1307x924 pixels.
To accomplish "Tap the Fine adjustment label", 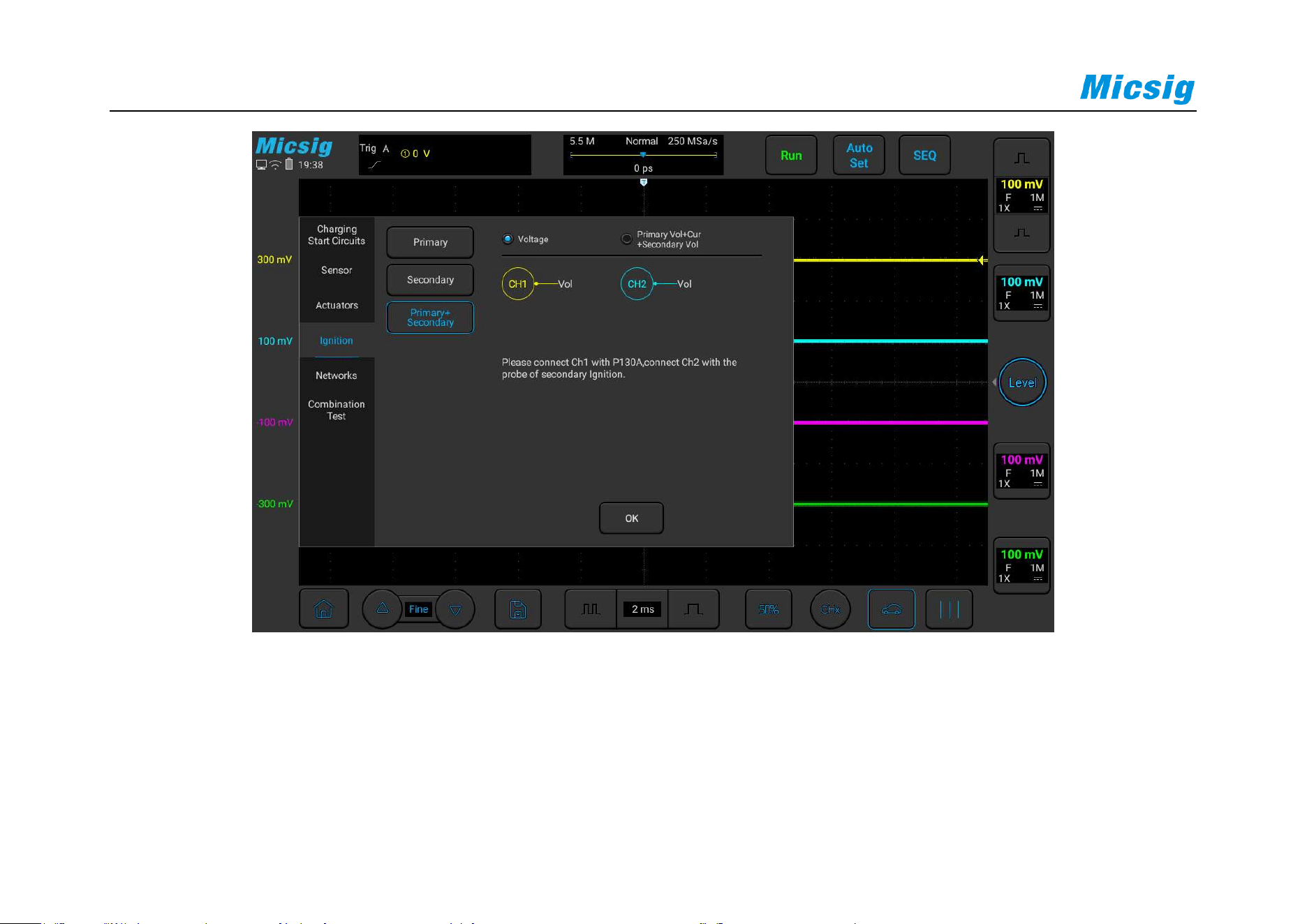I will point(419,609).
